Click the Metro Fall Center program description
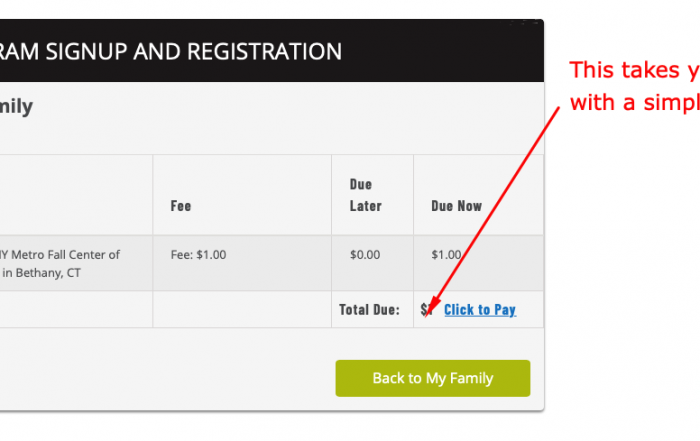Screen dimensions: 700x441 [60, 255]
